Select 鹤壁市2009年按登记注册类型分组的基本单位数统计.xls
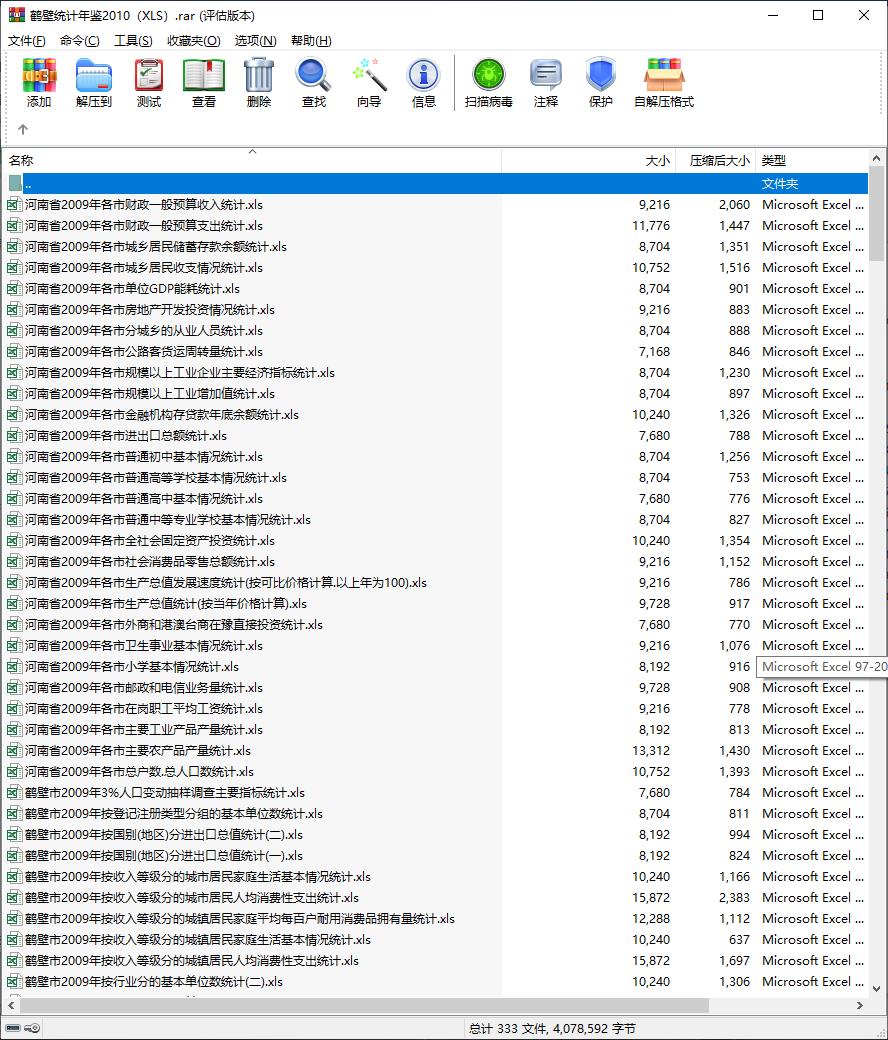The height and width of the screenshot is (1040, 888). pos(174,814)
